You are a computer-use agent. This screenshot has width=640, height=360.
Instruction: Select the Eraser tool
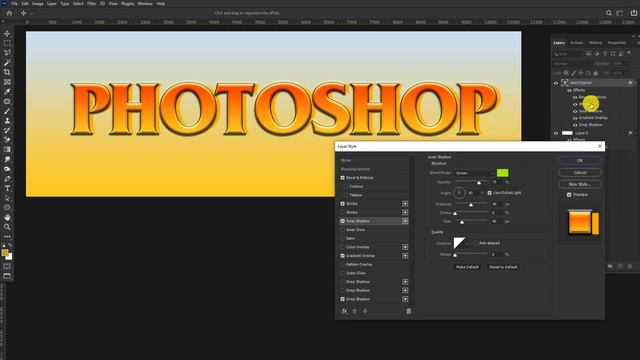coord(7,140)
